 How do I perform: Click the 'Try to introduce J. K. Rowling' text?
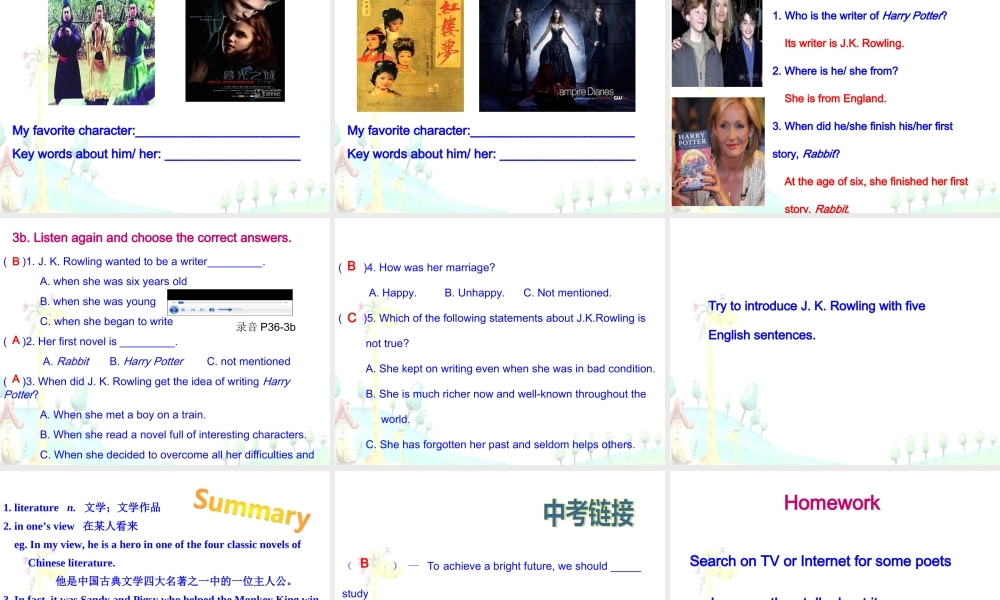coord(816,306)
